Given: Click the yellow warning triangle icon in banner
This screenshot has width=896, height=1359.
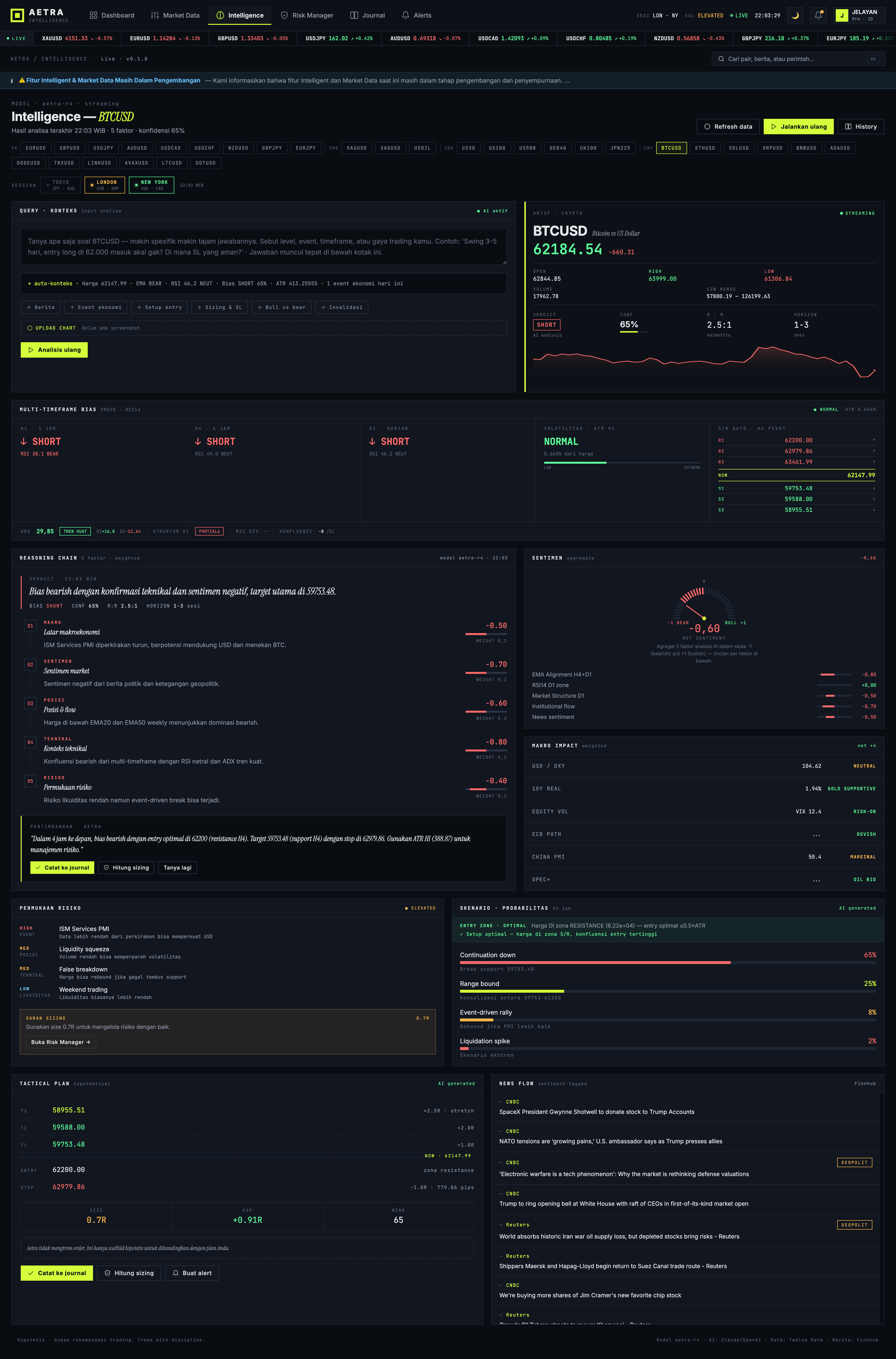Looking at the screenshot, I should pyautogui.click(x=22, y=80).
